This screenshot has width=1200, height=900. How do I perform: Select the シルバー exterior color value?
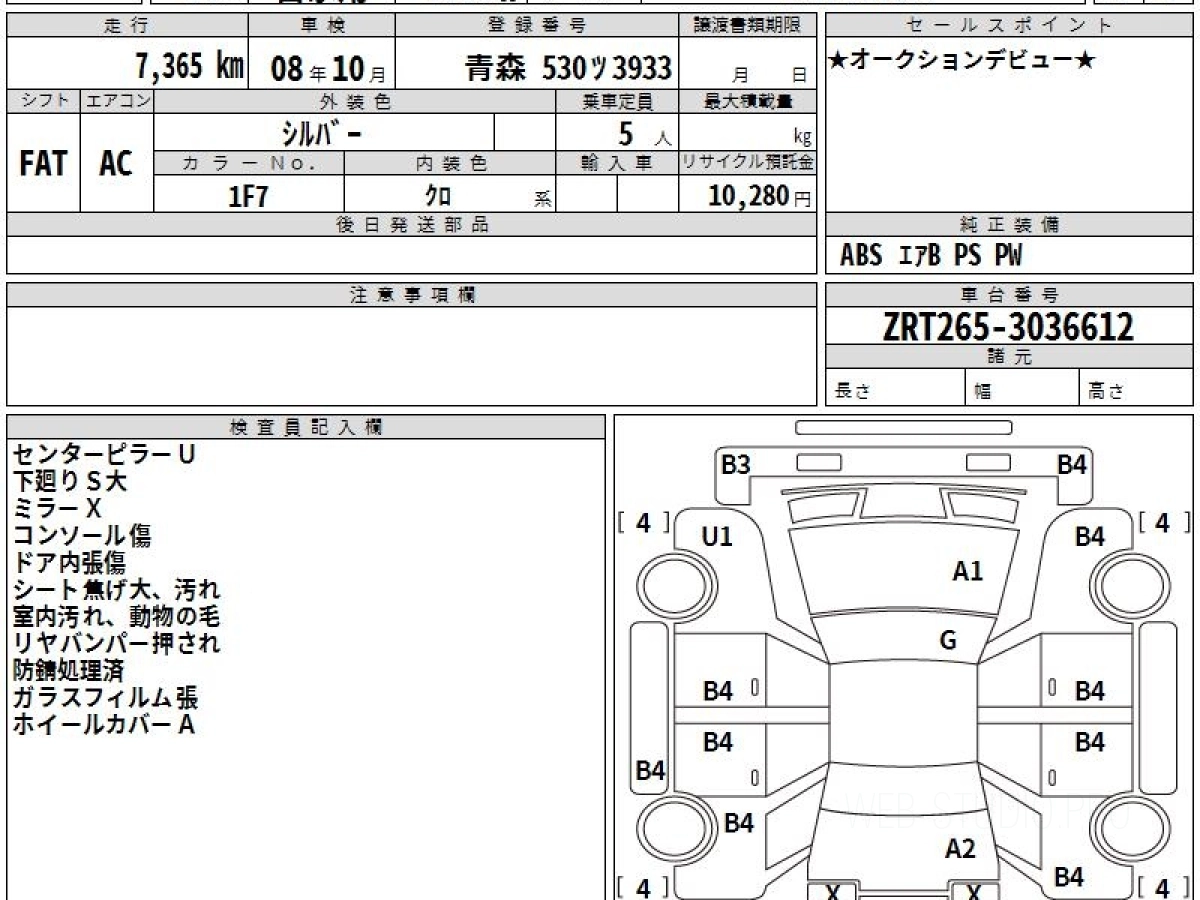[324, 133]
